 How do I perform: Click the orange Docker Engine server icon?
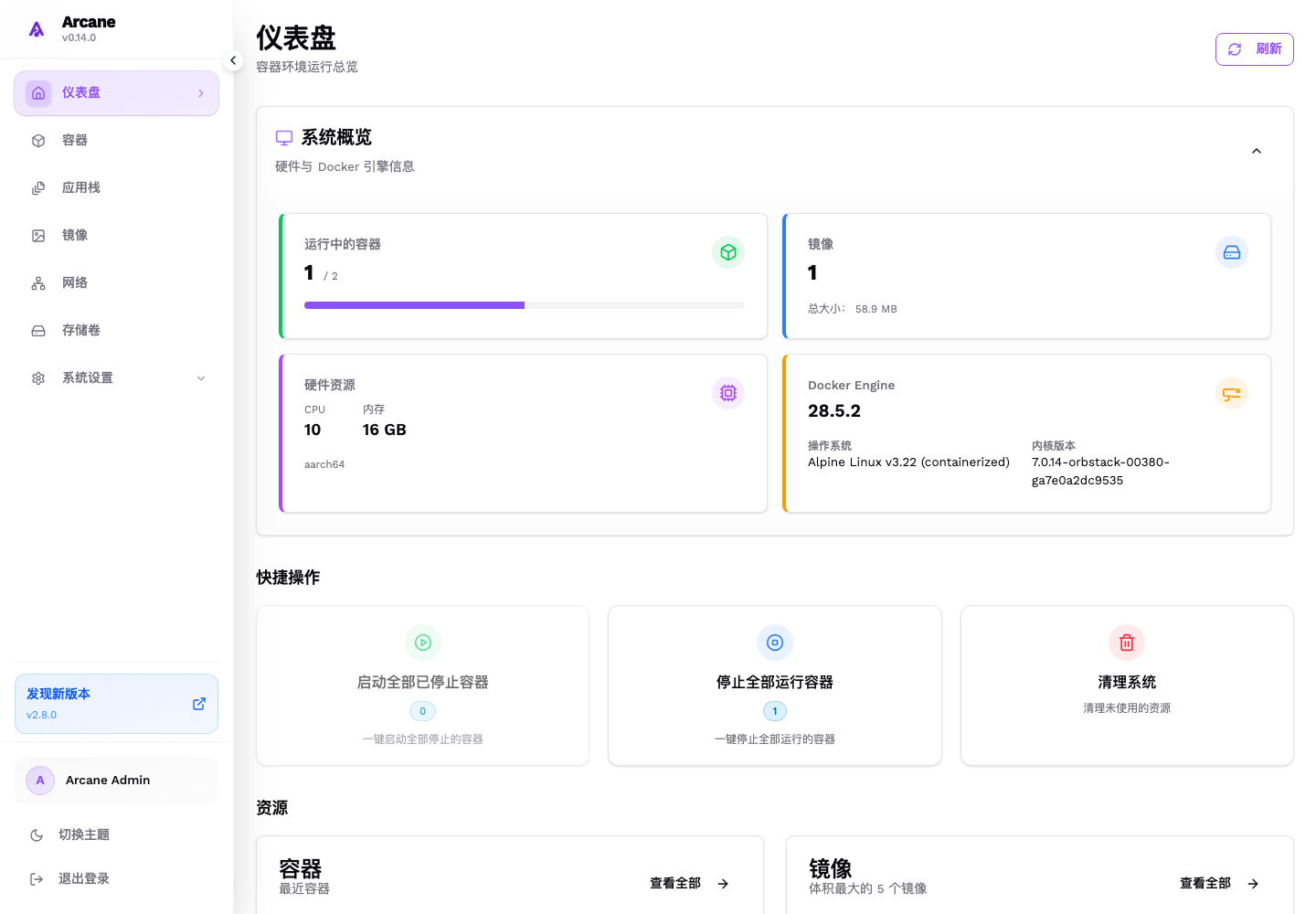pyautogui.click(x=1232, y=393)
